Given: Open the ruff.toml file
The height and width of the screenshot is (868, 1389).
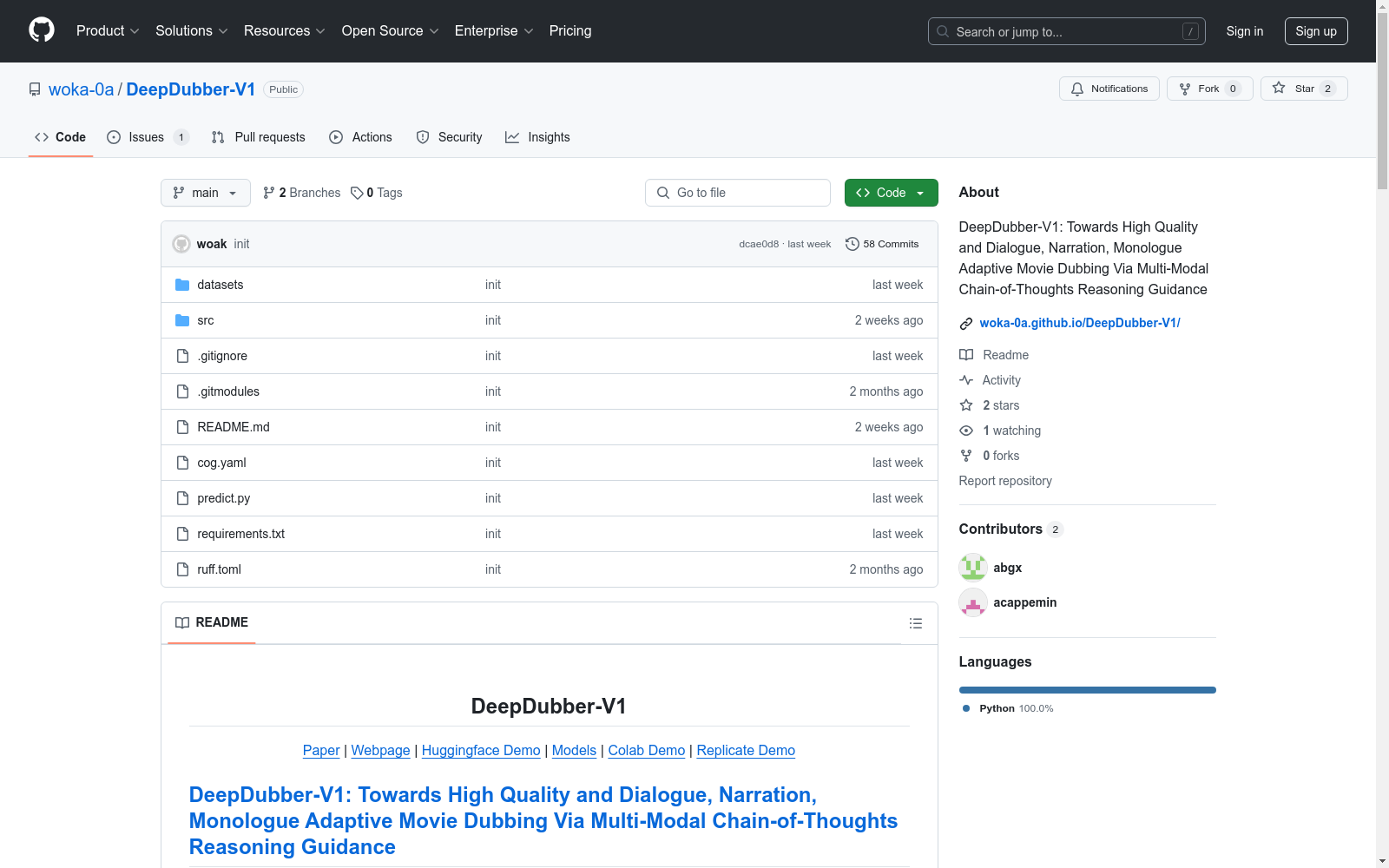Looking at the screenshot, I should [x=220, y=569].
